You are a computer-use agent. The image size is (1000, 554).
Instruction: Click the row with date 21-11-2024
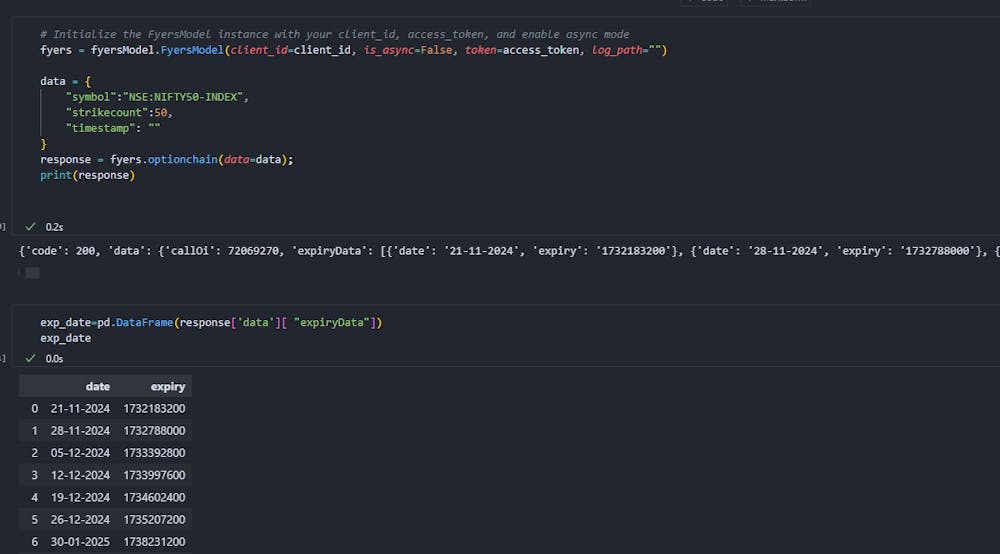point(105,409)
